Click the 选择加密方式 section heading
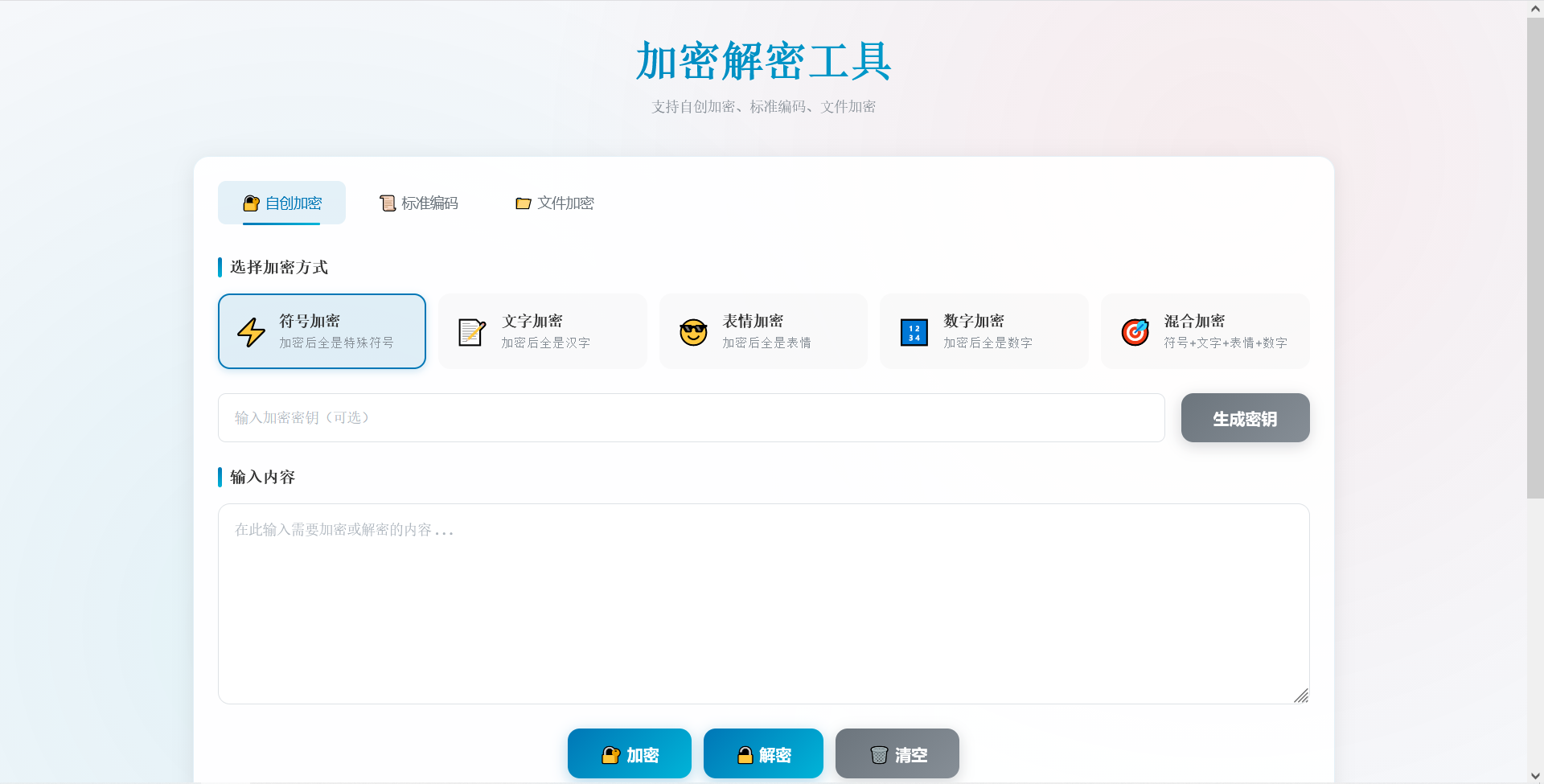This screenshot has width=1544, height=784. coord(279,267)
